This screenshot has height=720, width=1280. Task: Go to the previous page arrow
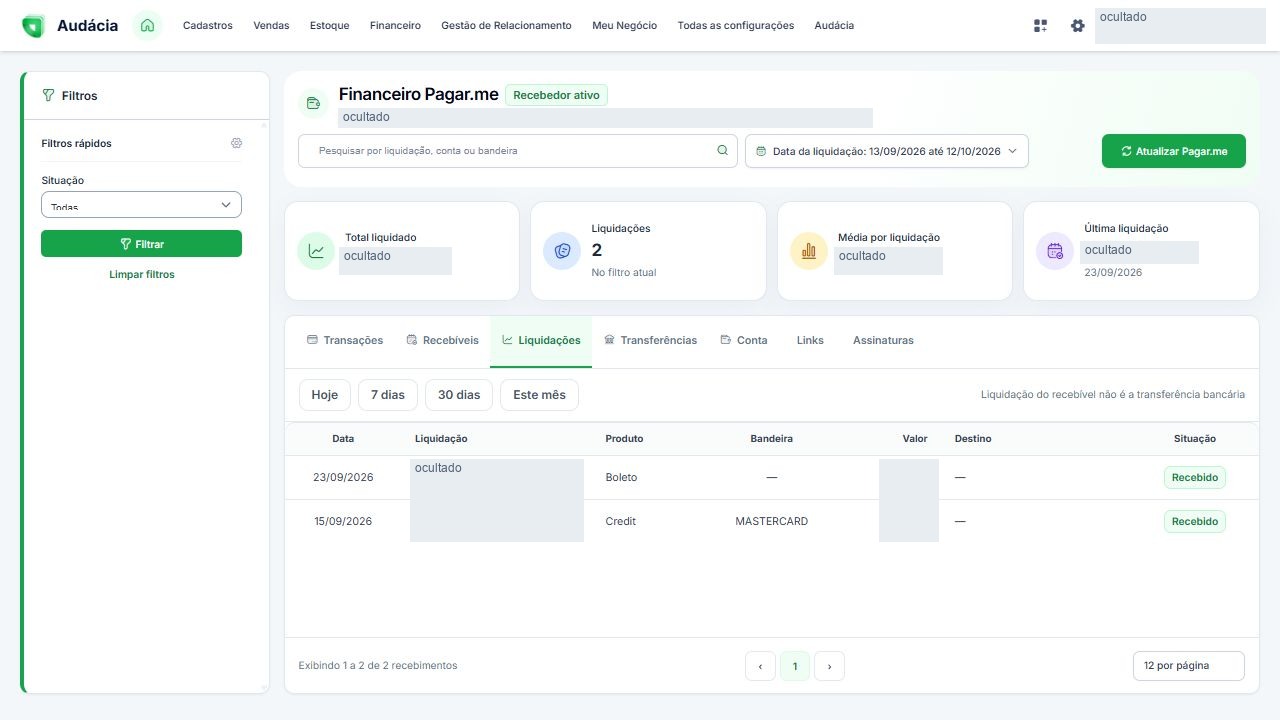[760, 666]
